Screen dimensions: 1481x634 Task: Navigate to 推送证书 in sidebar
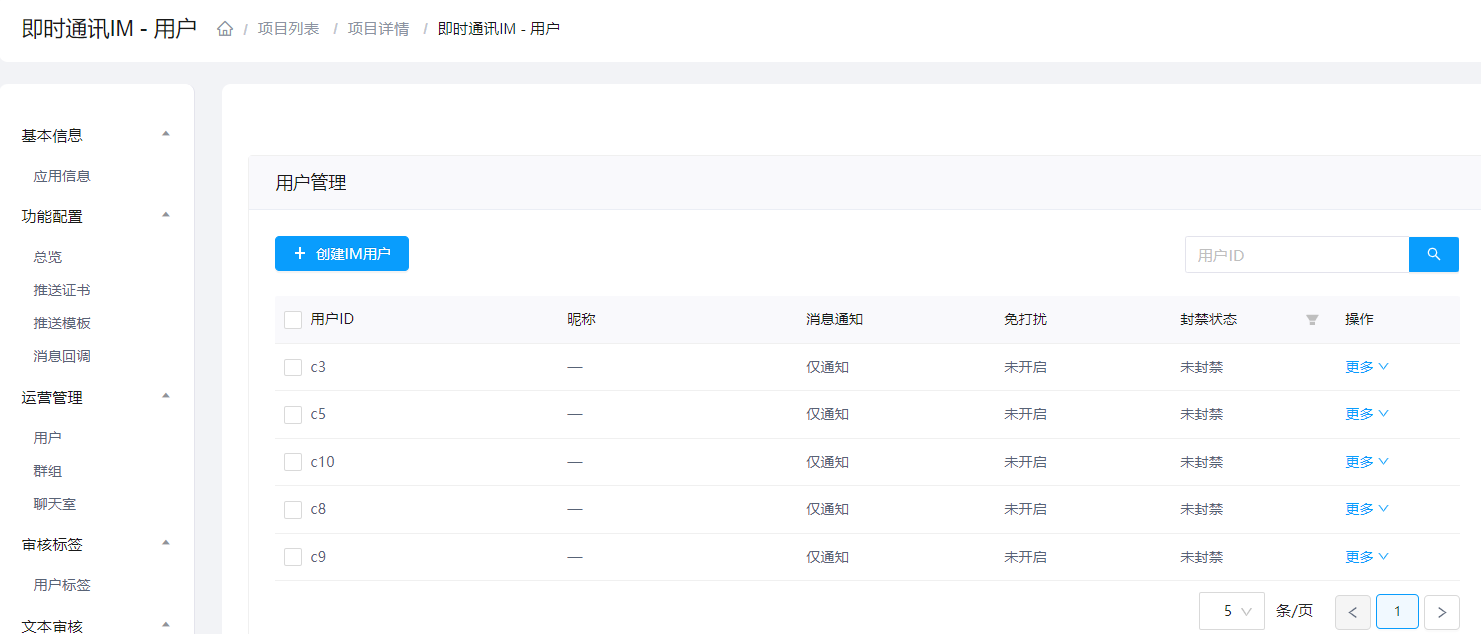coord(62,290)
